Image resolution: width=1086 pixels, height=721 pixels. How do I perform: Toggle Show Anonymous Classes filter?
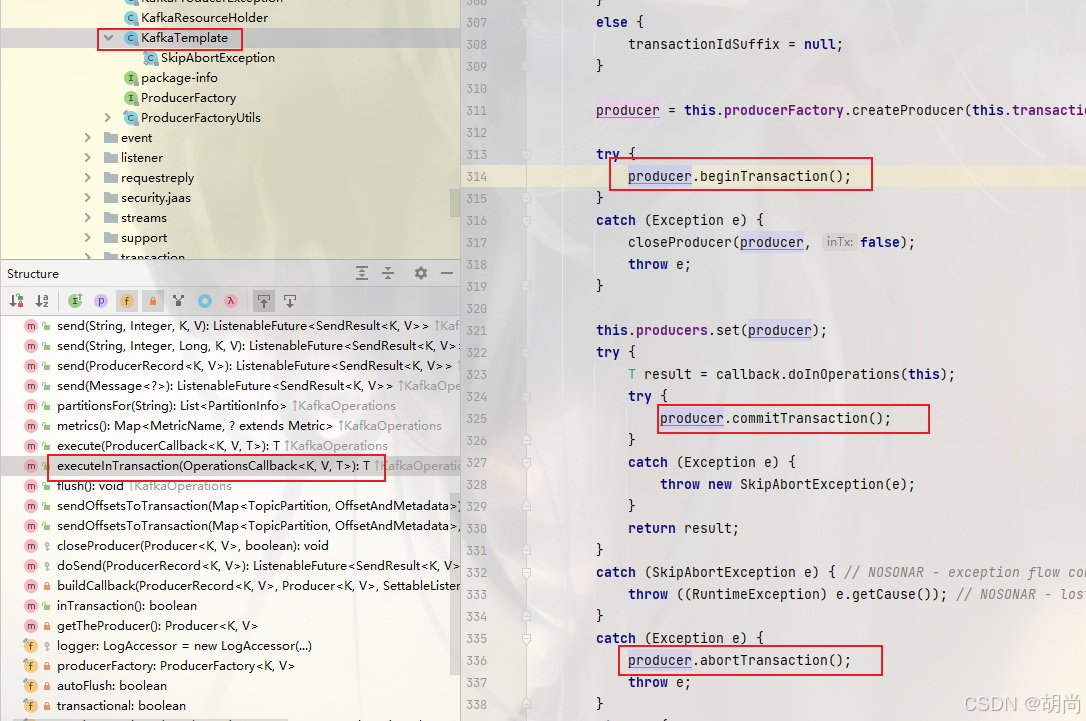coord(205,301)
